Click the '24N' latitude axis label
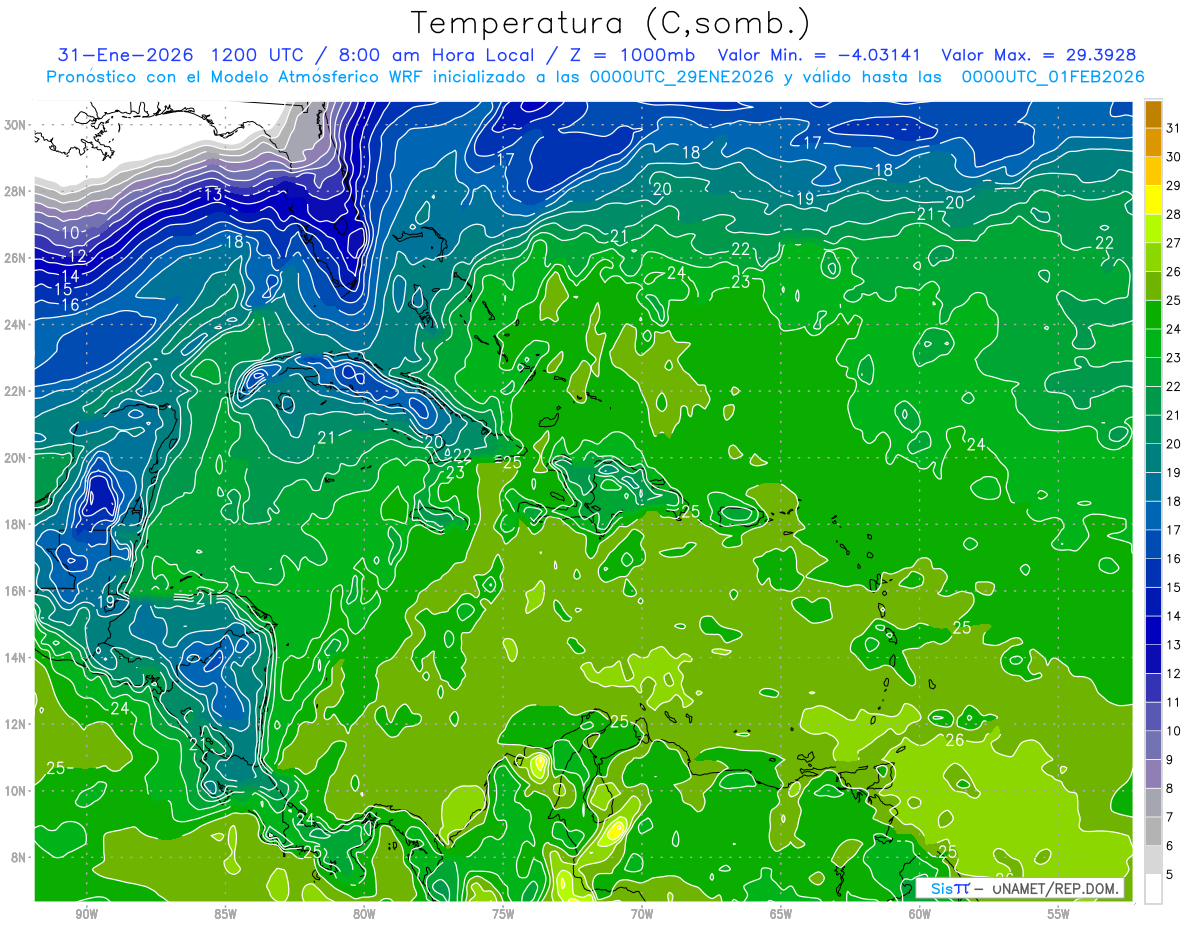 (x=17, y=325)
